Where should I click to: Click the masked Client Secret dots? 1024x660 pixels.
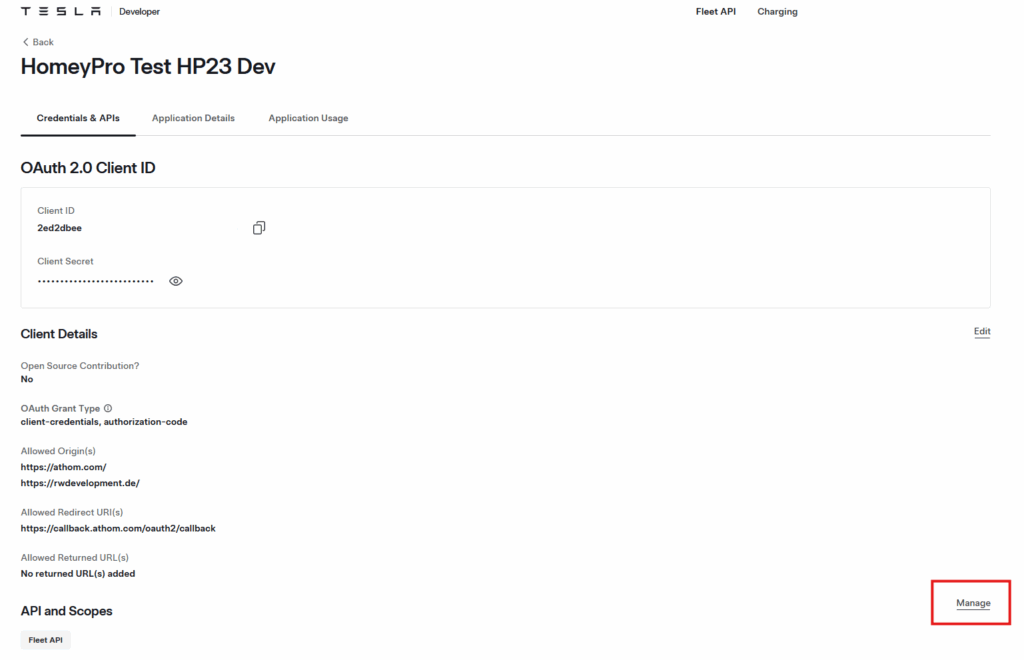click(x=95, y=281)
